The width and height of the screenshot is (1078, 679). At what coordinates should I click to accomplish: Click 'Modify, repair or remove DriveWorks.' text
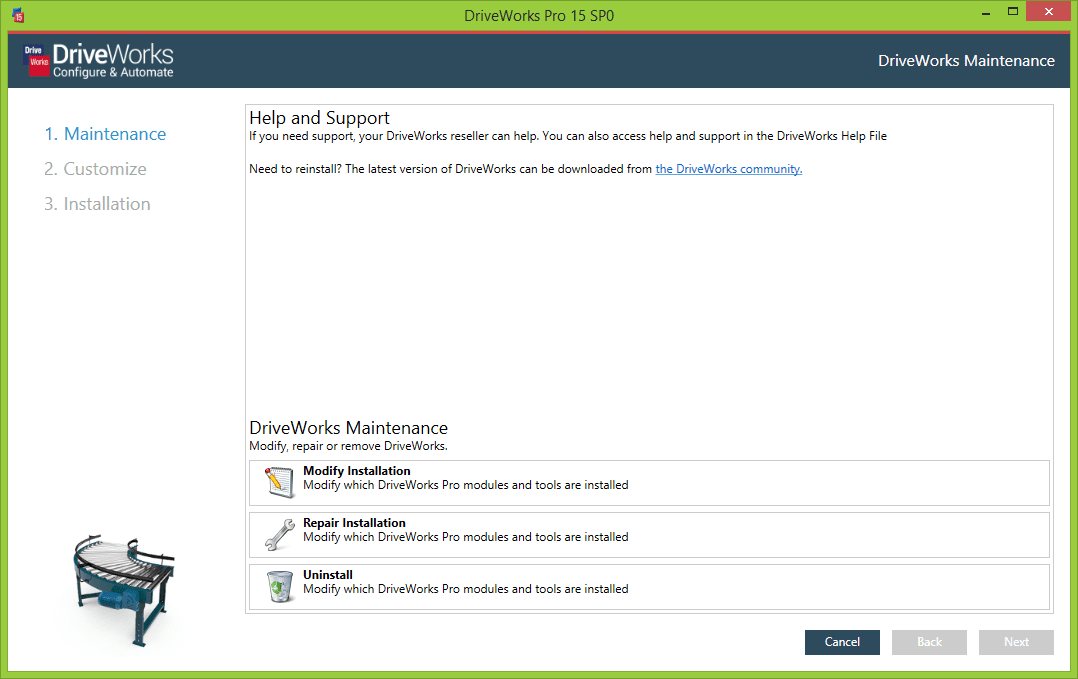(x=348, y=446)
